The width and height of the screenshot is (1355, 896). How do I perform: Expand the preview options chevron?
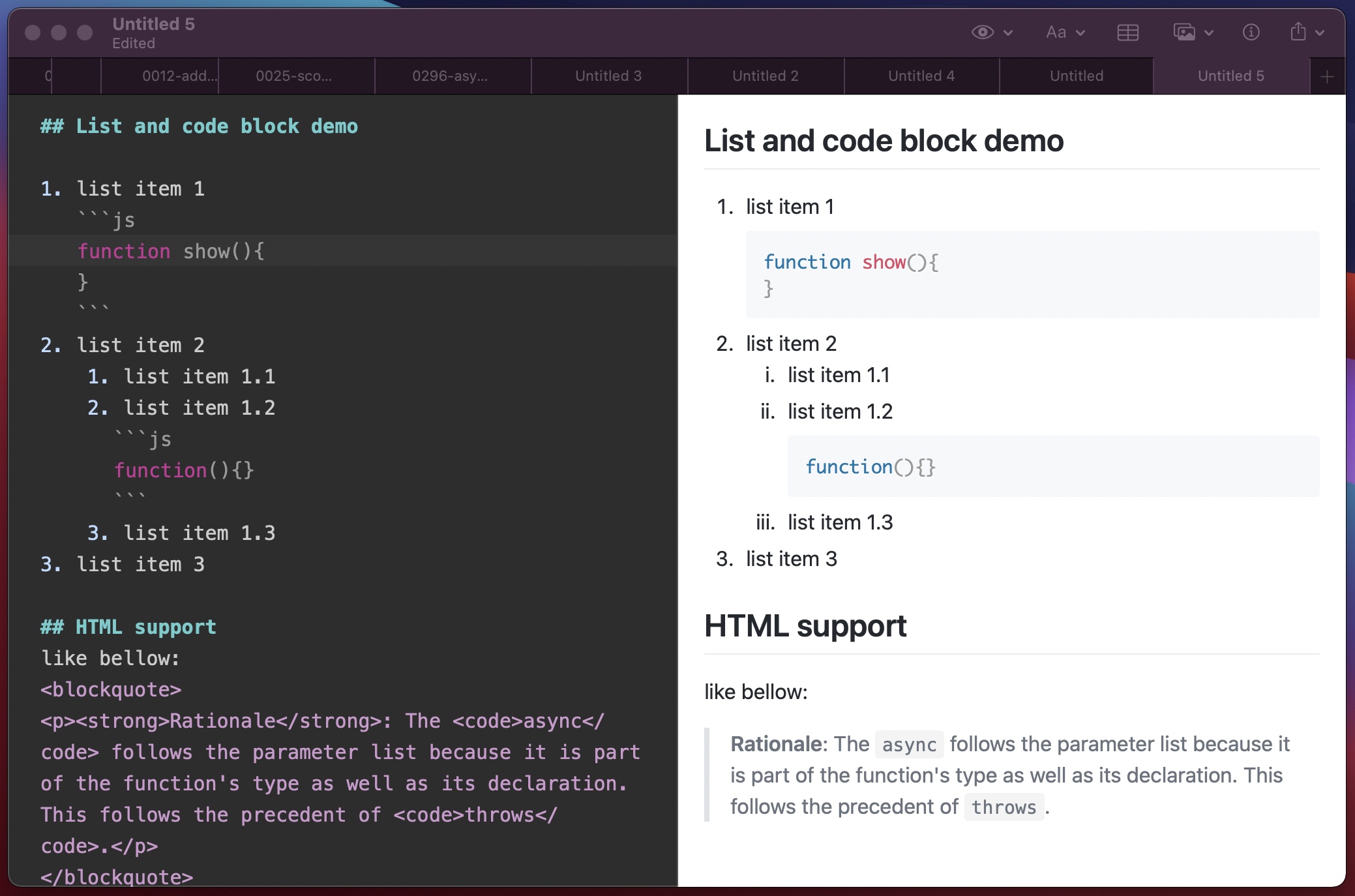(1008, 33)
